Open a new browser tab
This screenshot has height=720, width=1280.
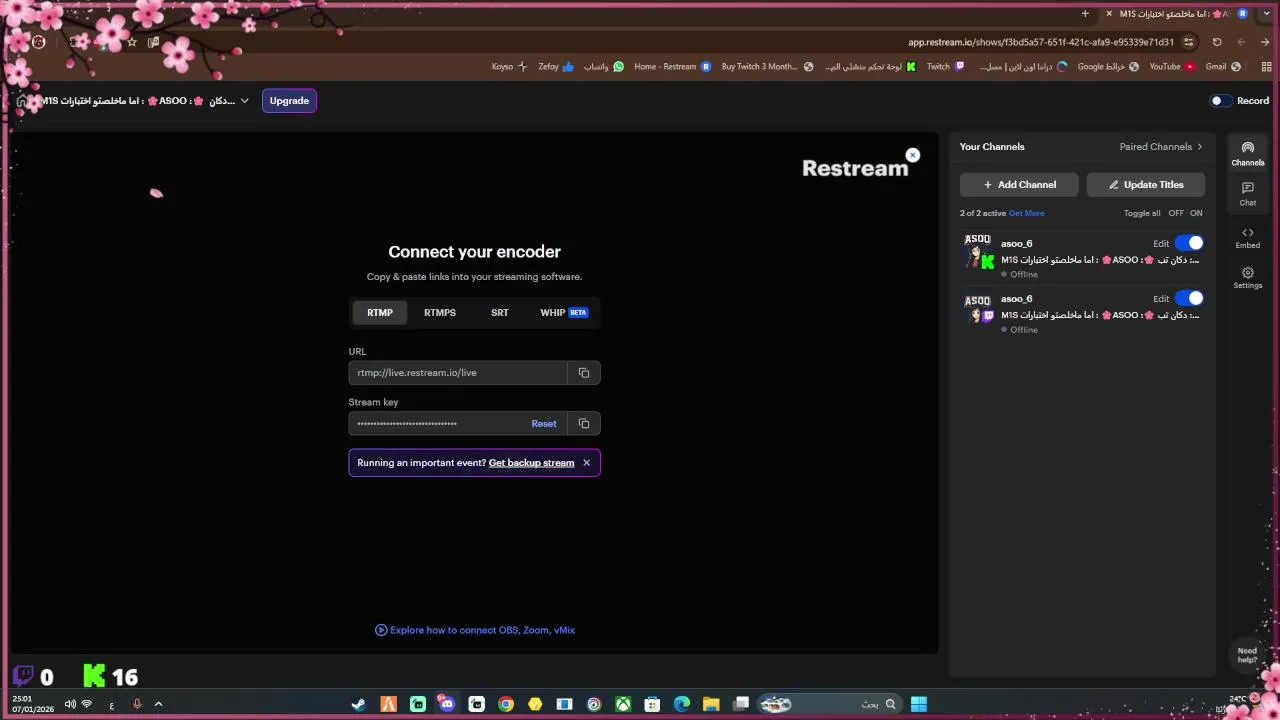pyautogui.click(x=1085, y=14)
